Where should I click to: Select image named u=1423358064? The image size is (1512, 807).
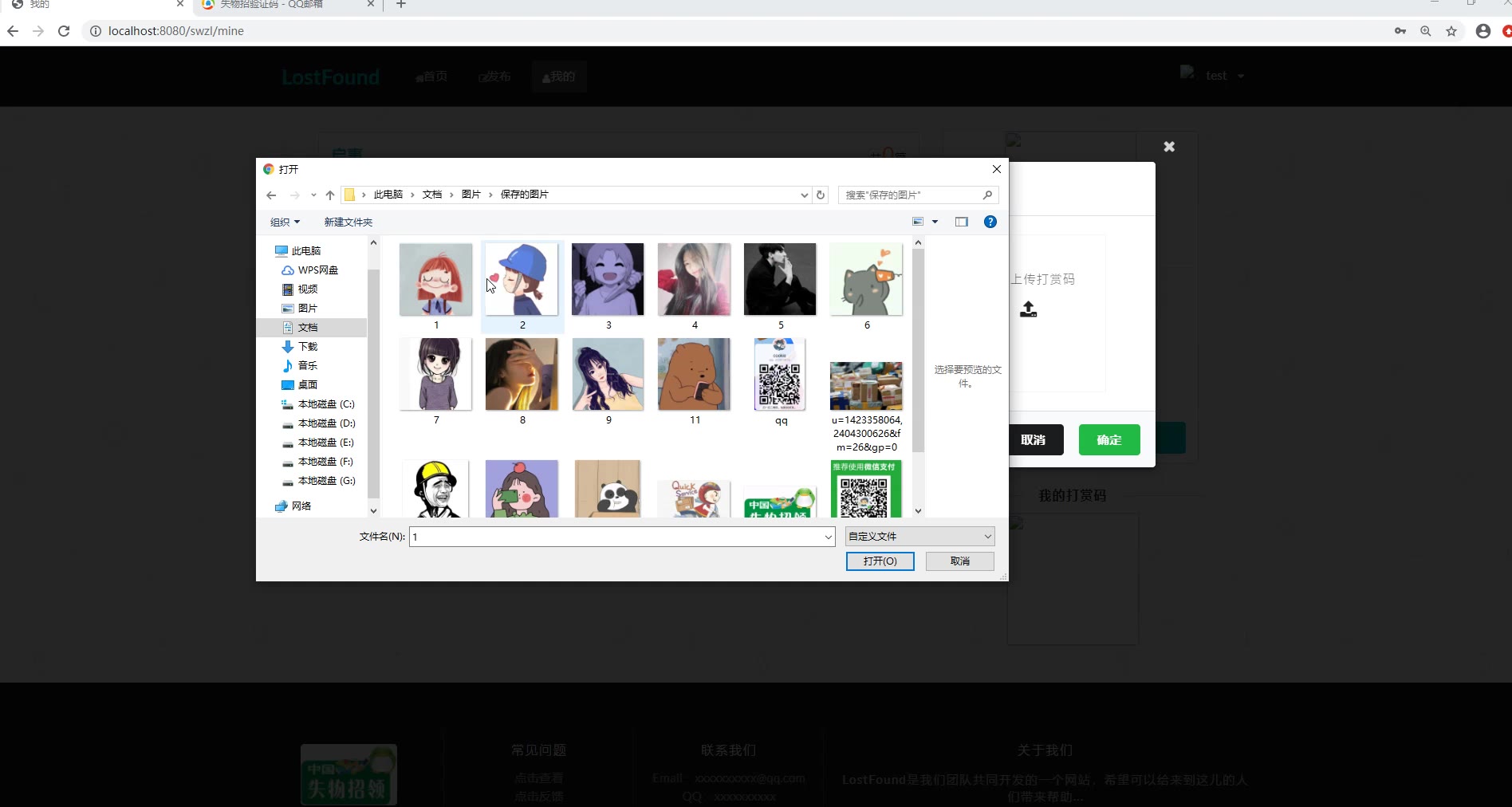point(867,386)
